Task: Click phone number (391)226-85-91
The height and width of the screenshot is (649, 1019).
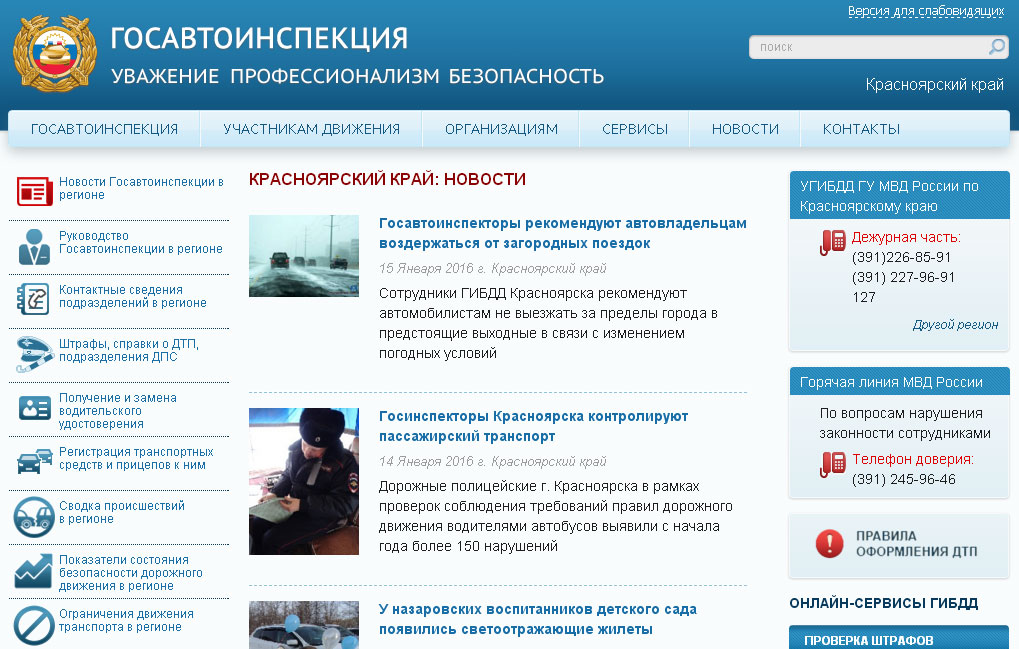Action: pyautogui.click(x=901, y=257)
